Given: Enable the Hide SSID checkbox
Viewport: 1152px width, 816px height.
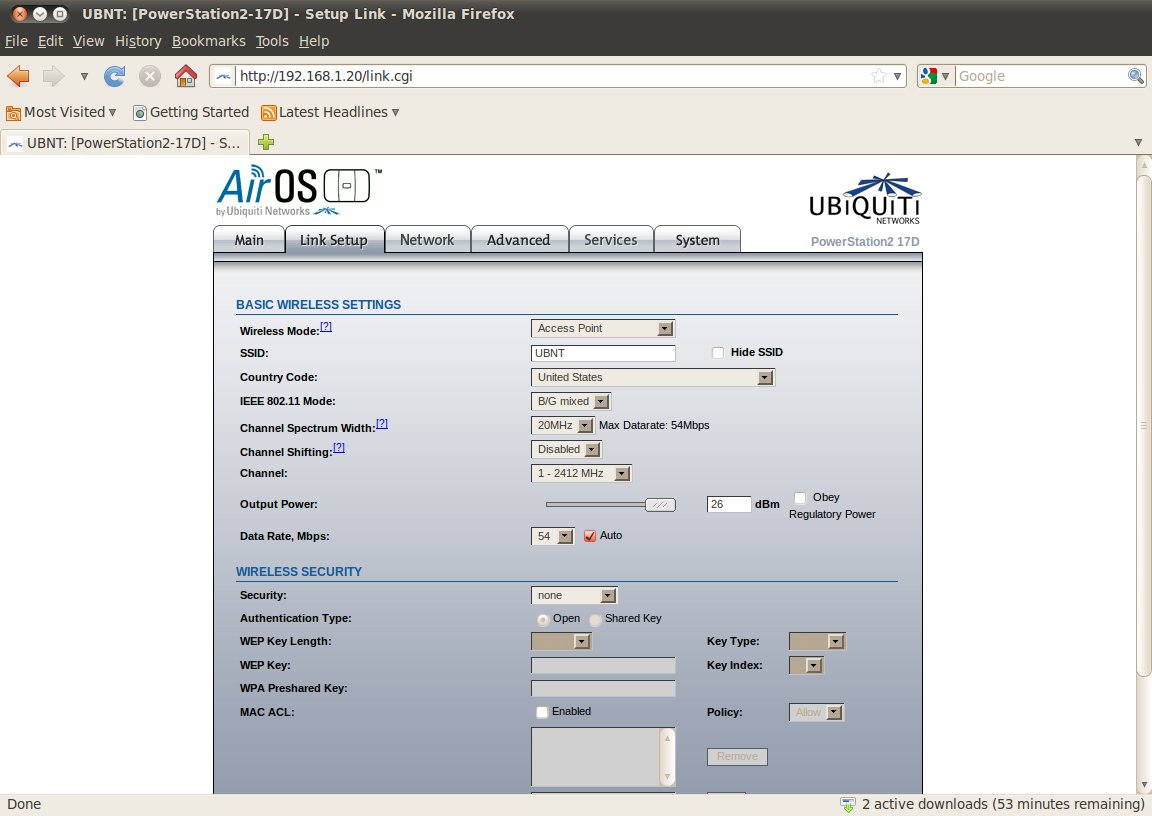Looking at the screenshot, I should 717,353.
